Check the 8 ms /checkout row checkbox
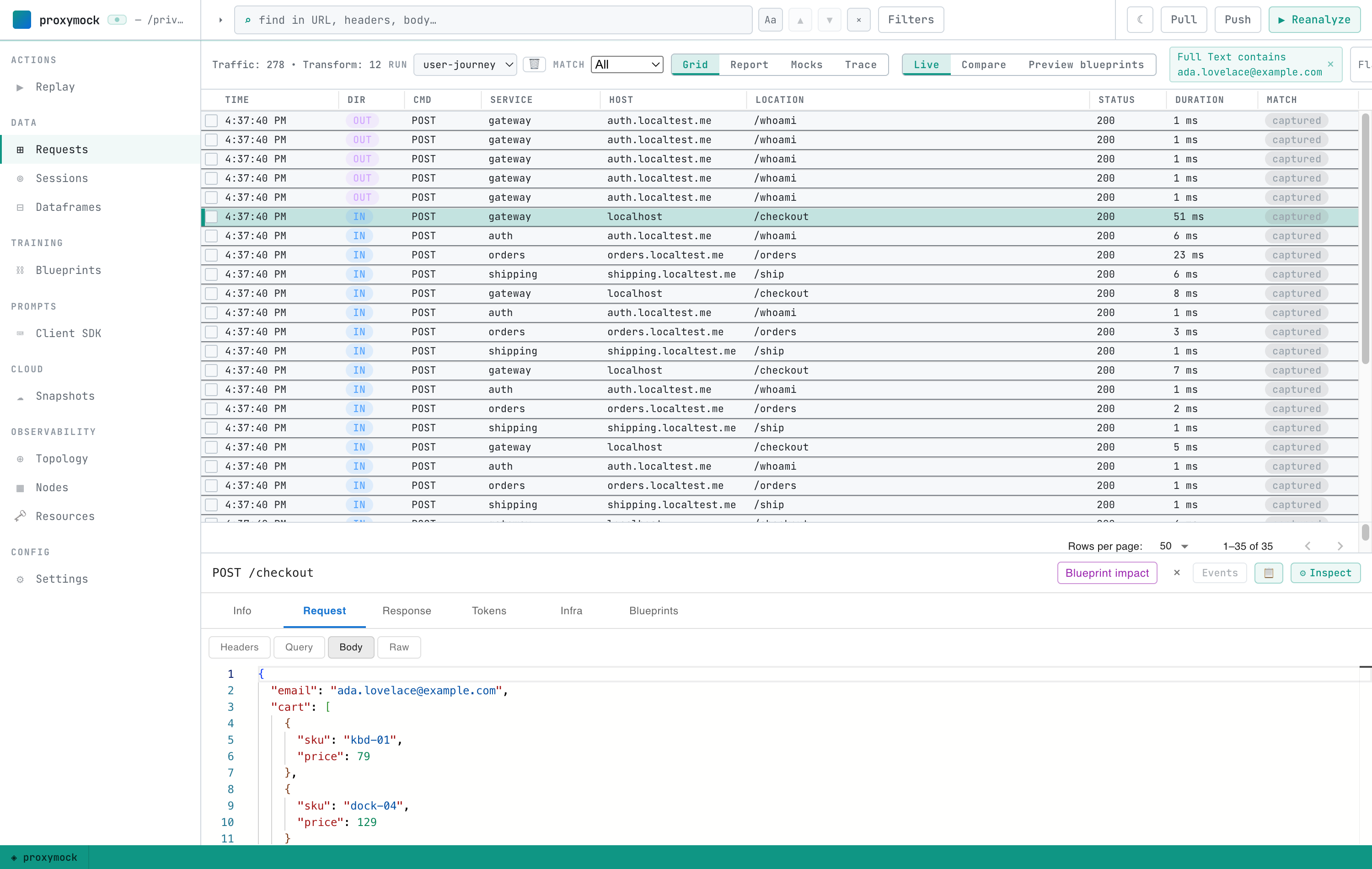 pos(211,294)
